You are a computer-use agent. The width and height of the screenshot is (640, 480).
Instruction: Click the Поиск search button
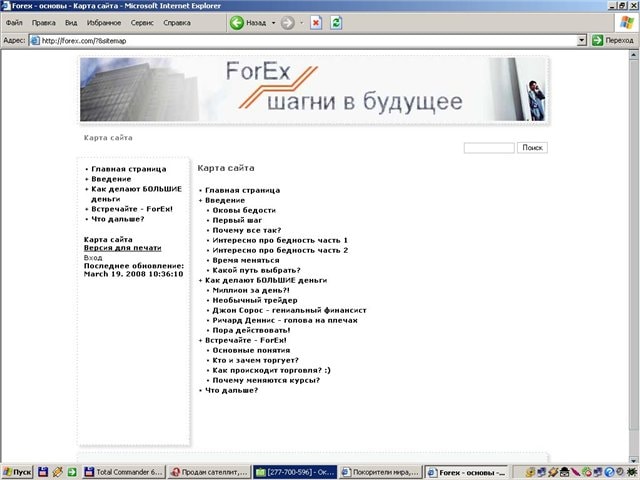532,148
